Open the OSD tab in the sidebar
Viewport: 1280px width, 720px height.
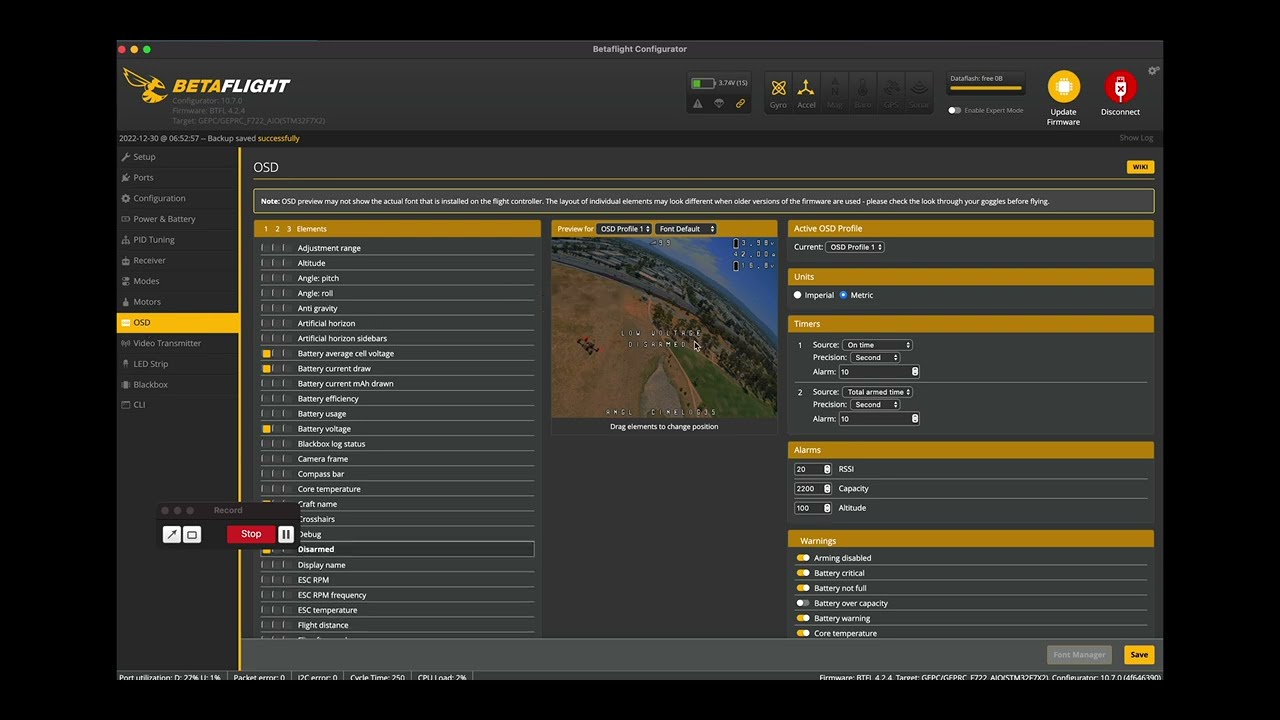point(178,322)
